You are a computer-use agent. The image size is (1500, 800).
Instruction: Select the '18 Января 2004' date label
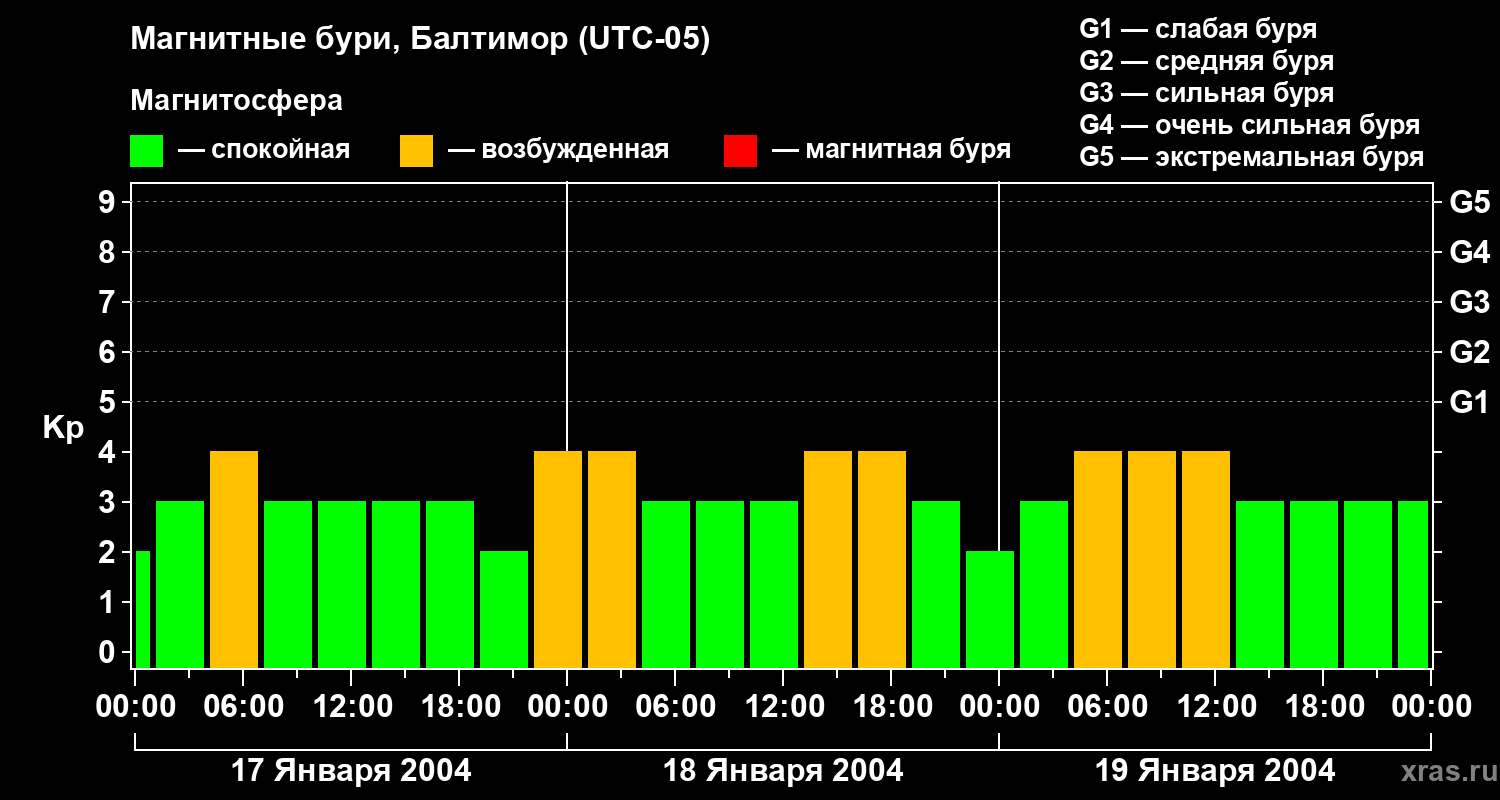[x=783, y=771]
